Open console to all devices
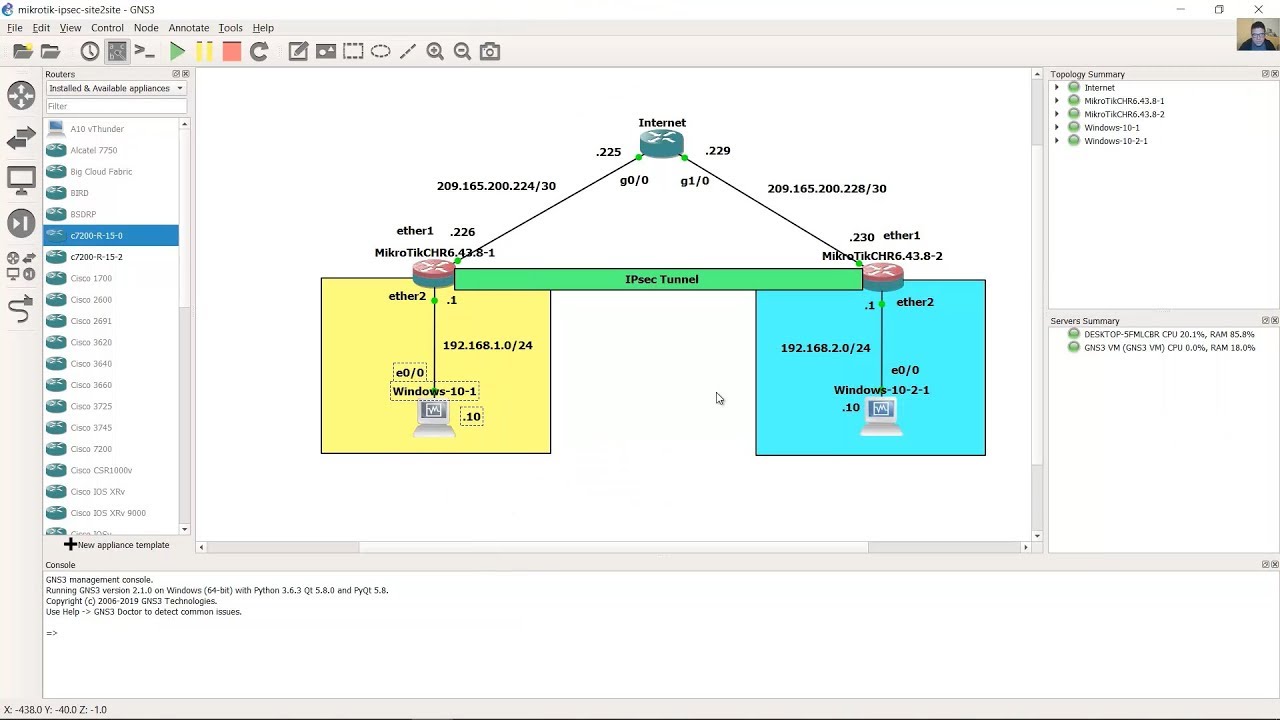 point(144,51)
